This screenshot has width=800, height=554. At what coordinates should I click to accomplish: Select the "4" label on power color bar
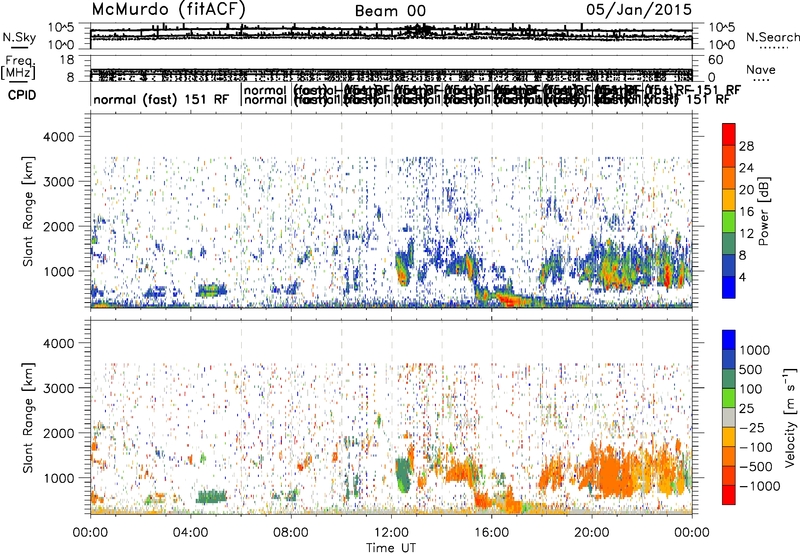tap(742, 278)
